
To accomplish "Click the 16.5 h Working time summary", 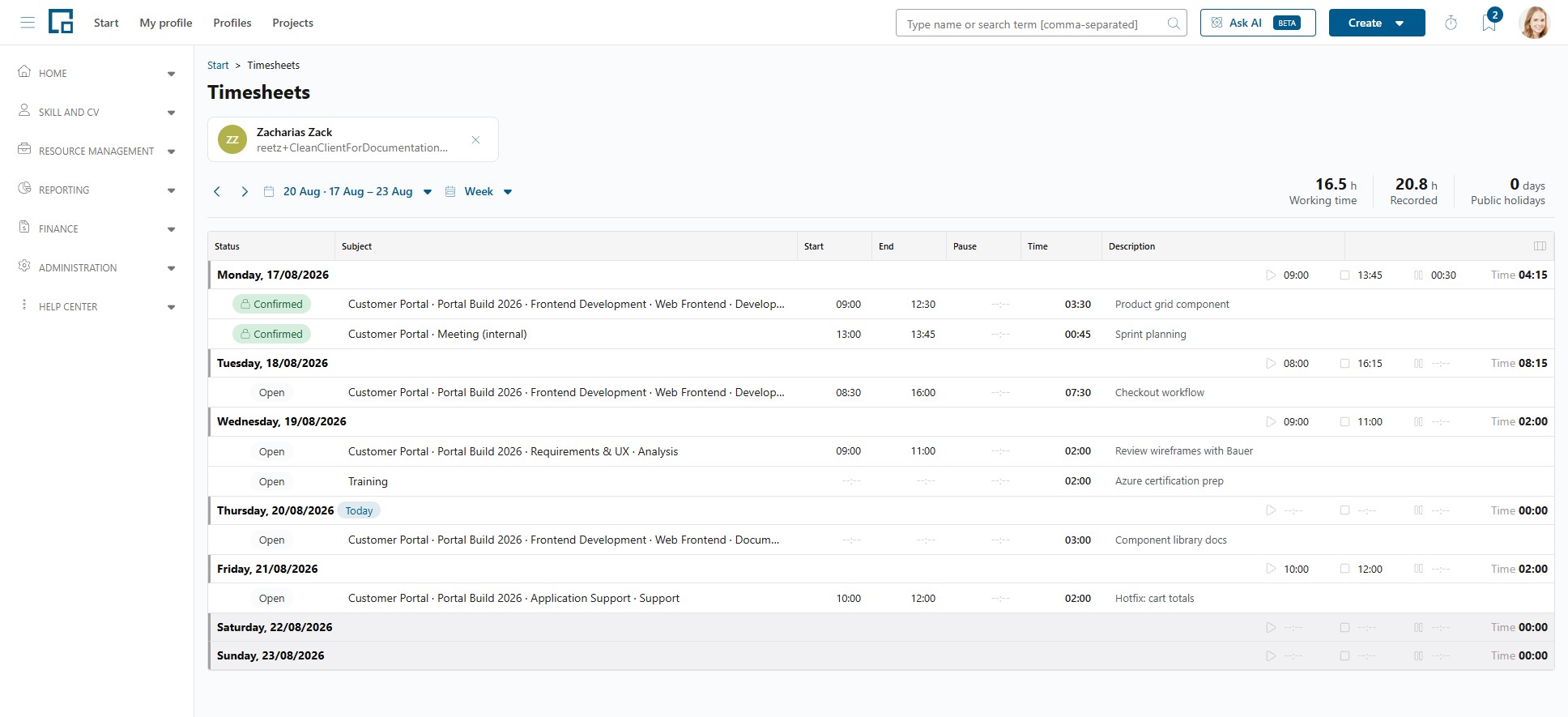I will click(1323, 191).
